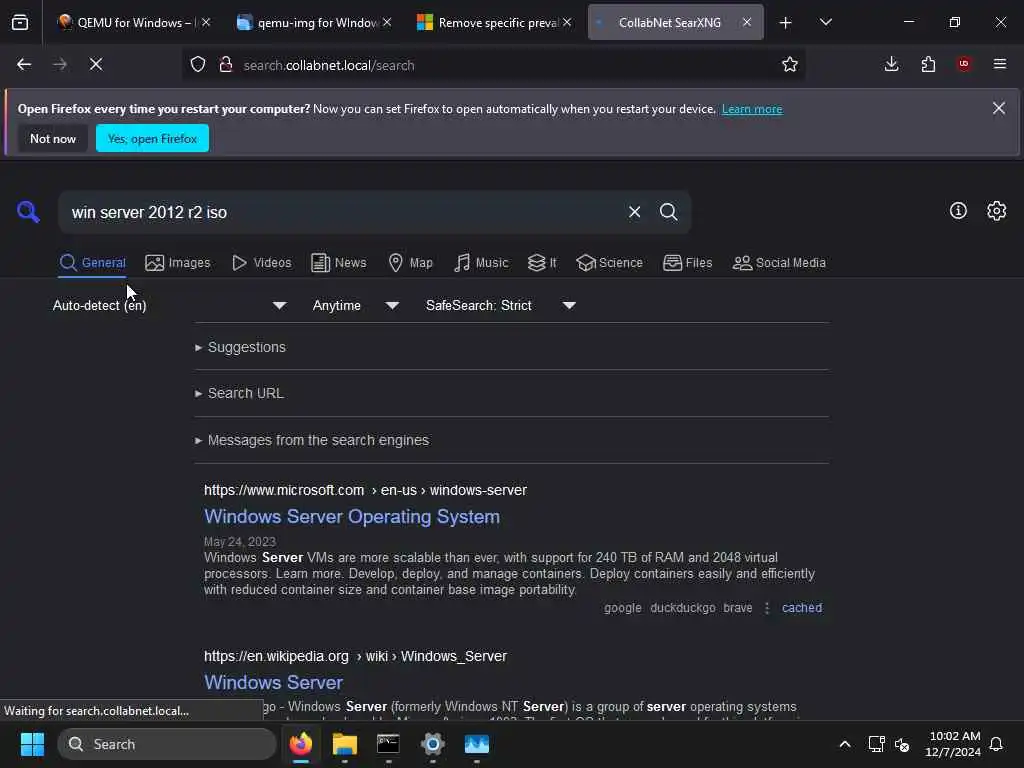
Task: Open network status tray icon
Action: click(x=876, y=744)
